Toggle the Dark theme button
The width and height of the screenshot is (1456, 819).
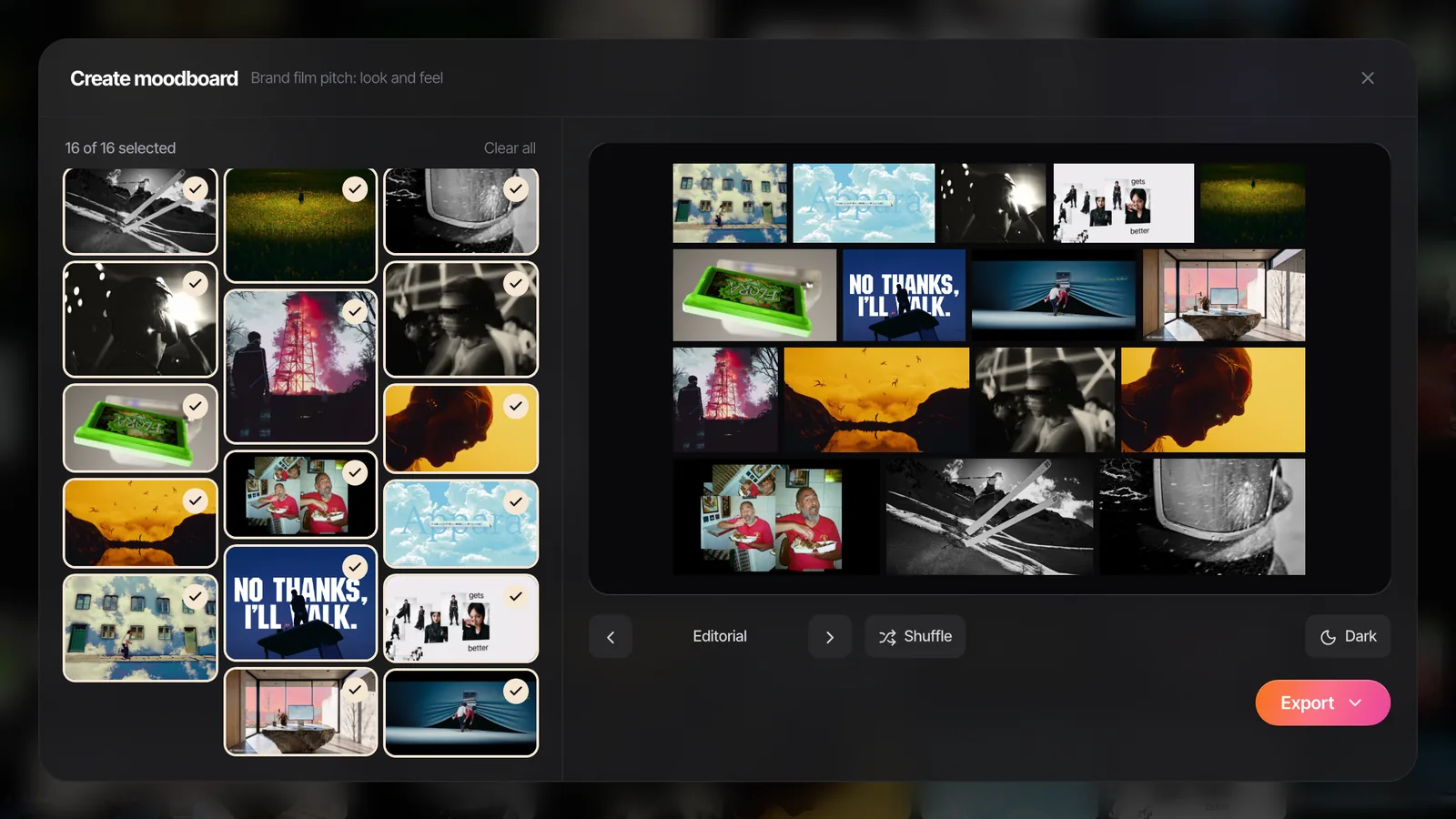coord(1348,637)
